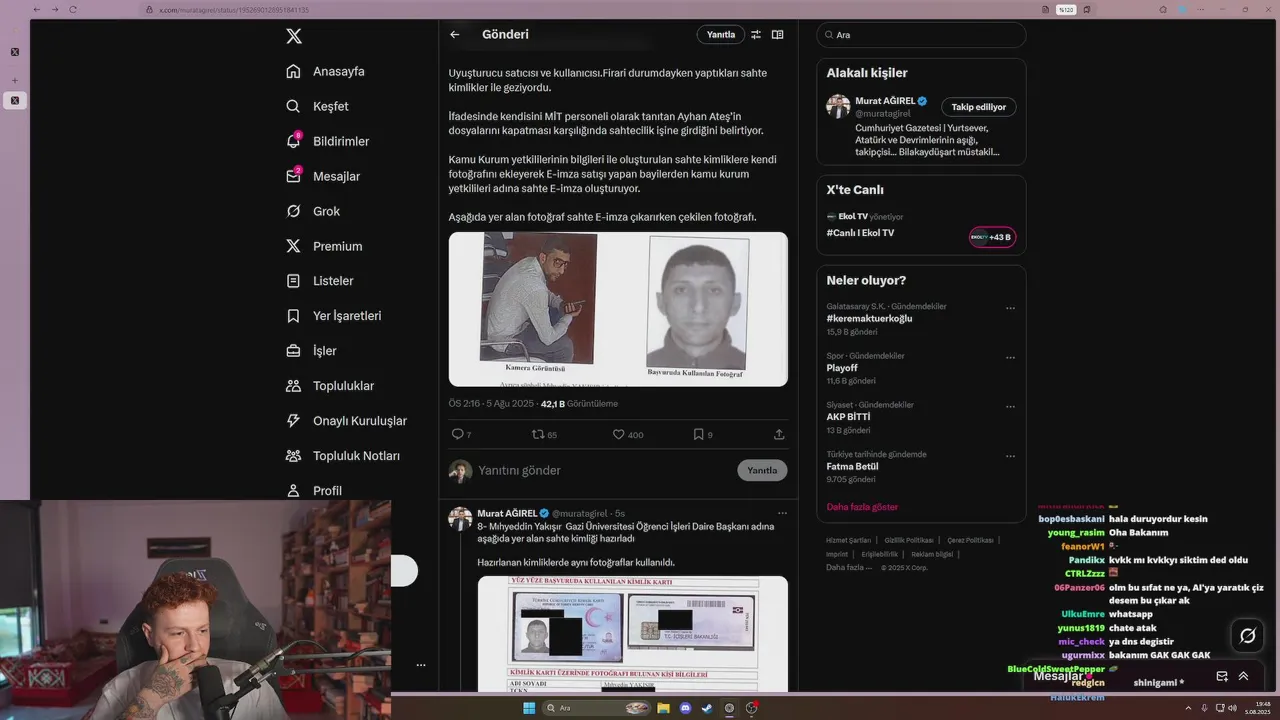Click the back arrow next to Gönderi
The width and height of the screenshot is (1280, 720).
(x=455, y=34)
